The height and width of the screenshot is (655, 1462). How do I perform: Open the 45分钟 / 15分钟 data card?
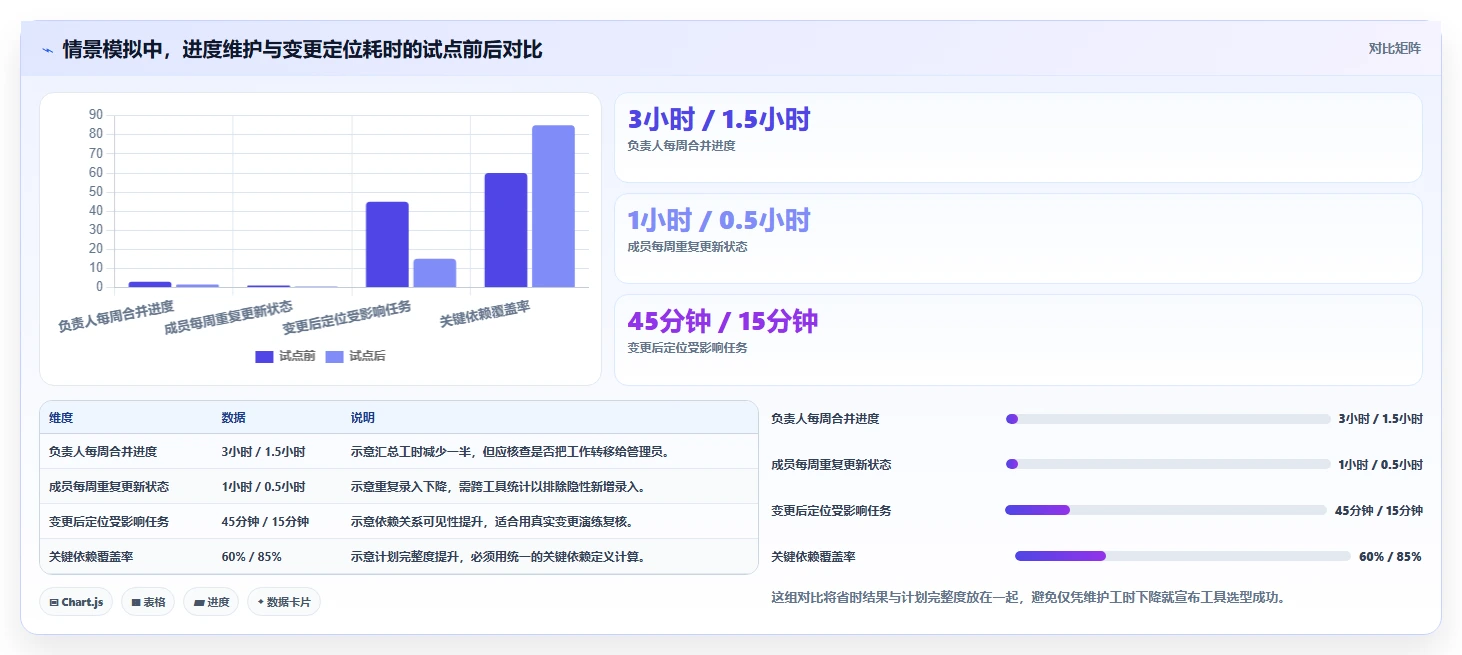(1018, 339)
